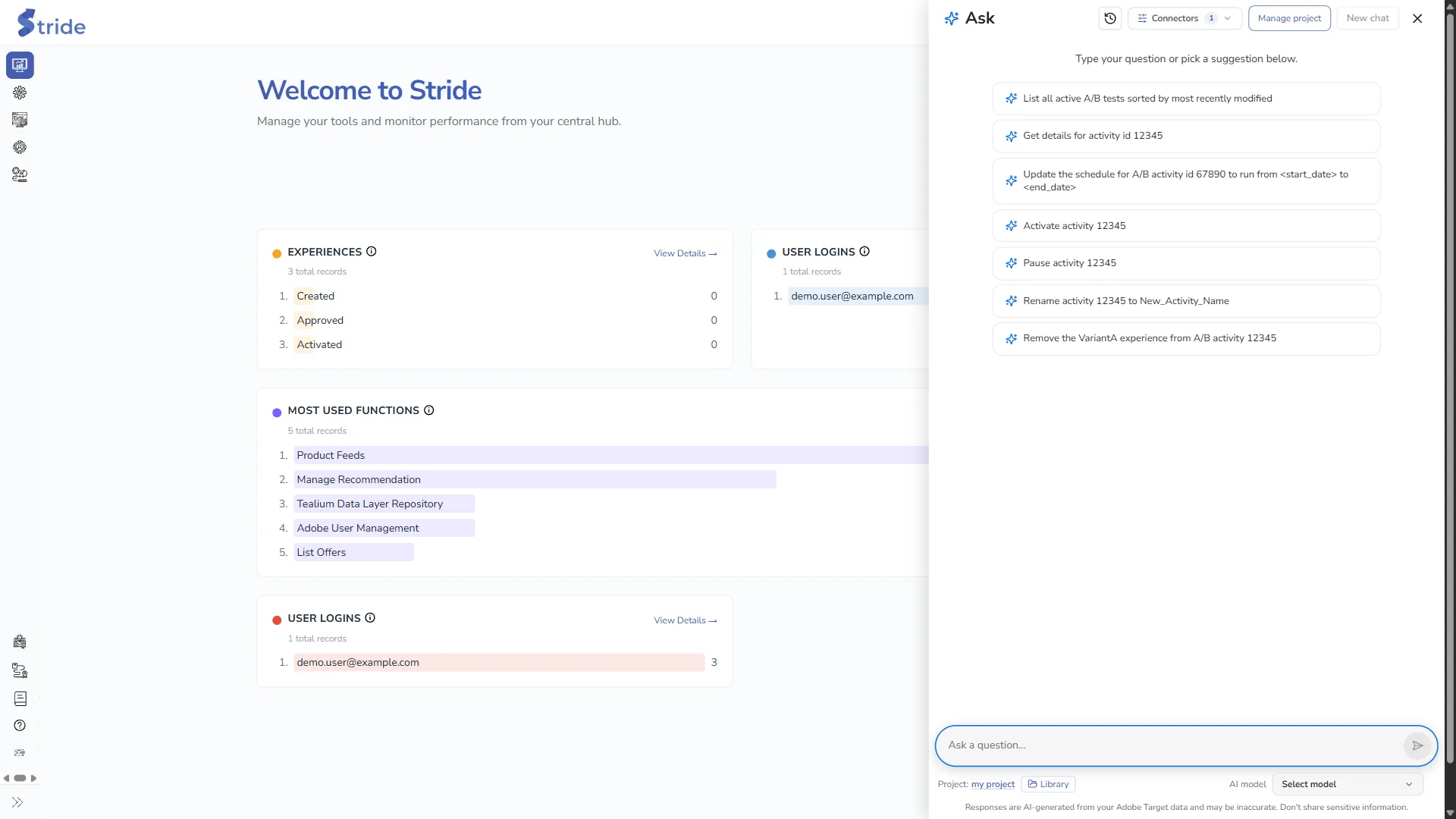
Task: Click the Manage project button
Action: 1289,18
